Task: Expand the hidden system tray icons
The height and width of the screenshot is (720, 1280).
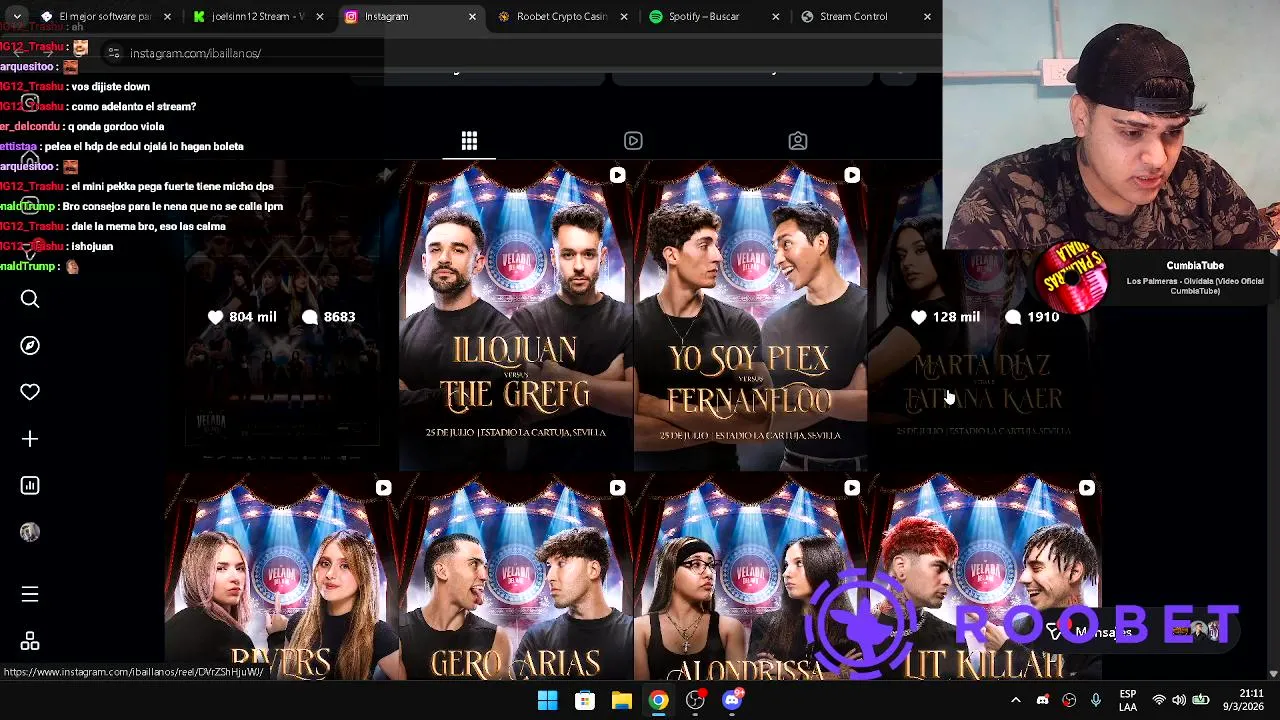Action: coord(1015,700)
